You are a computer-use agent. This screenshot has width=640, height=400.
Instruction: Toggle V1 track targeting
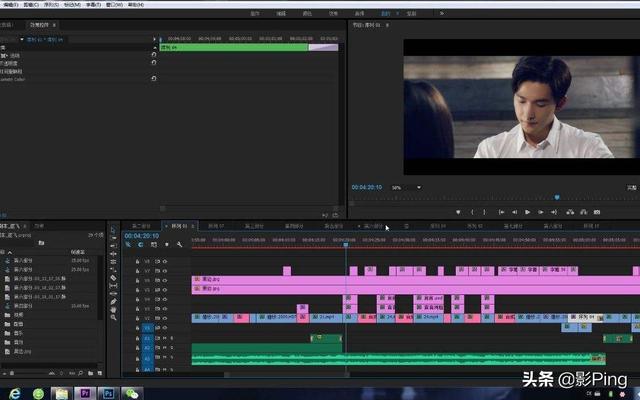[147, 328]
